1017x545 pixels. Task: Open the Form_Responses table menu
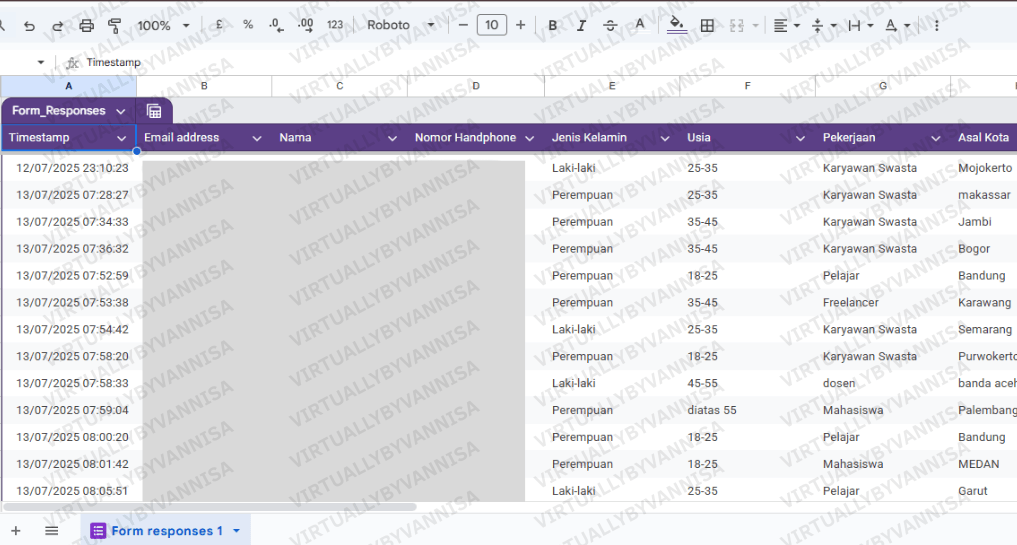pos(120,111)
